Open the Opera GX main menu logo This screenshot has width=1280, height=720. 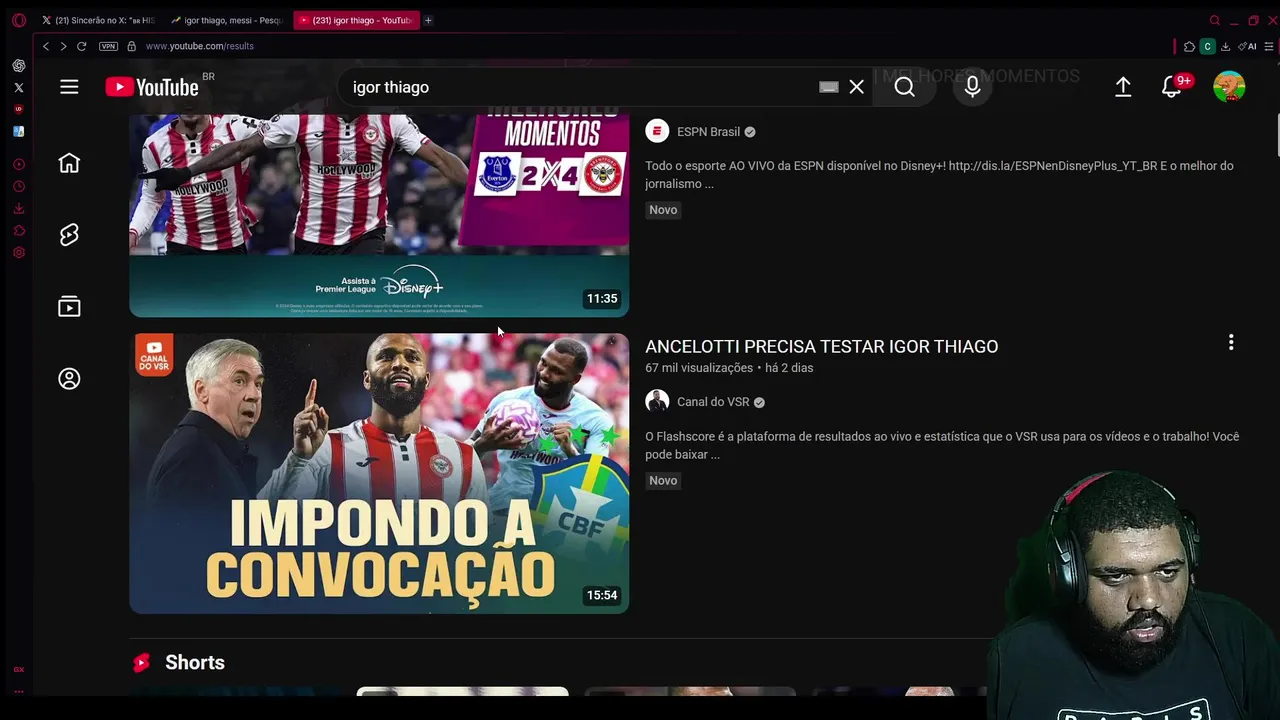pos(18,20)
